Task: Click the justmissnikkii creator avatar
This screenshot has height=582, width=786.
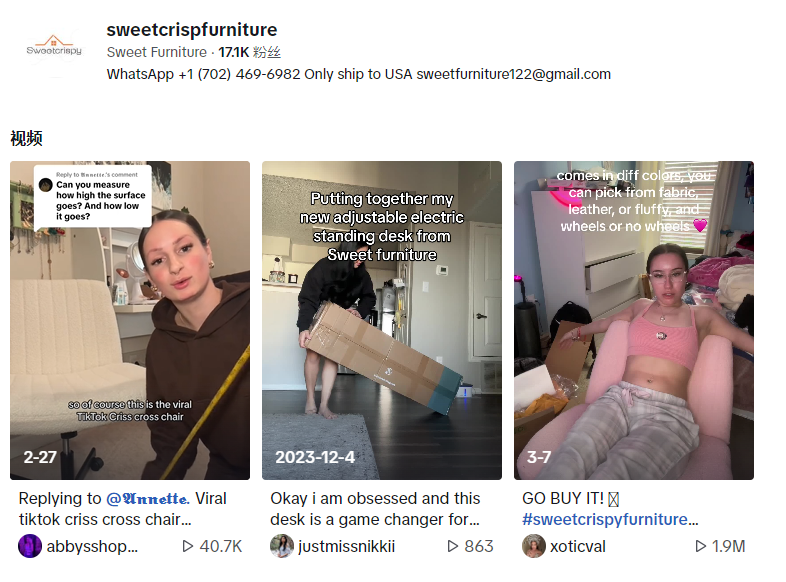Action: tap(282, 546)
